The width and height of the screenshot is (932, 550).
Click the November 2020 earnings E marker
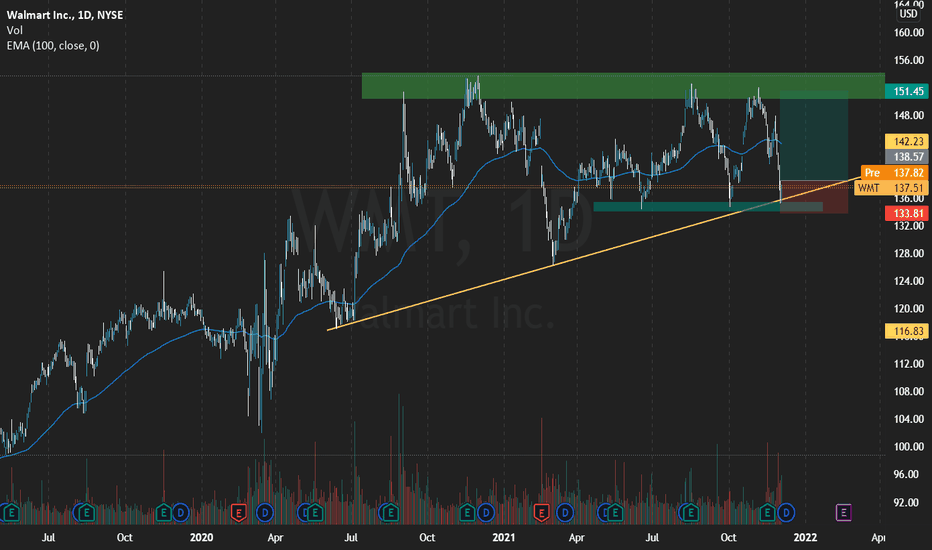pos(467,512)
